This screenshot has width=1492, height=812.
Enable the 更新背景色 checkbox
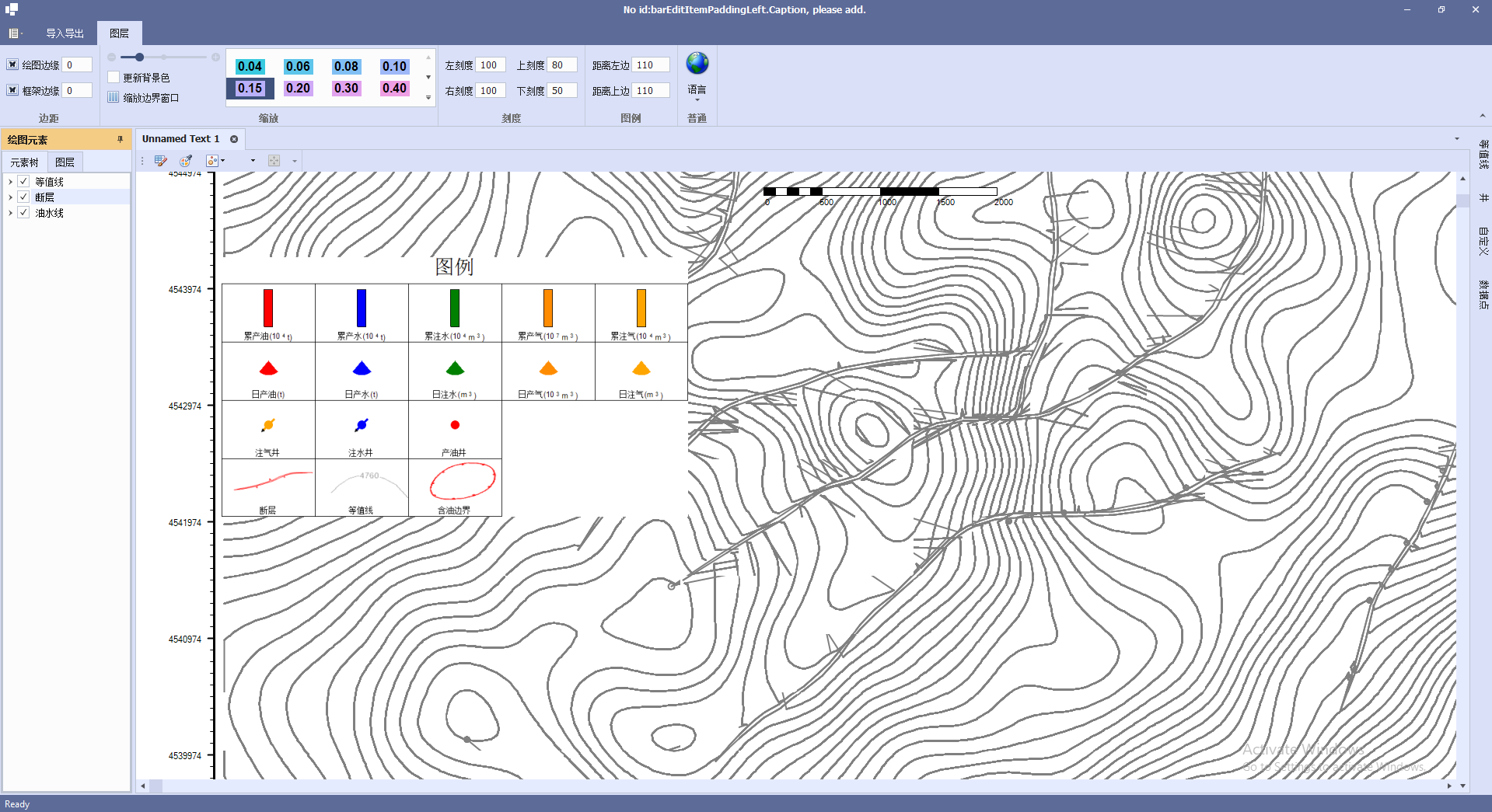[x=114, y=77]
